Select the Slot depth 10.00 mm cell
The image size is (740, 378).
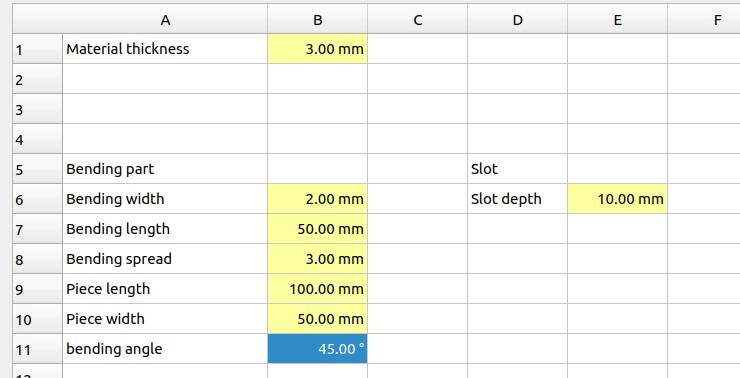(617, 199)
